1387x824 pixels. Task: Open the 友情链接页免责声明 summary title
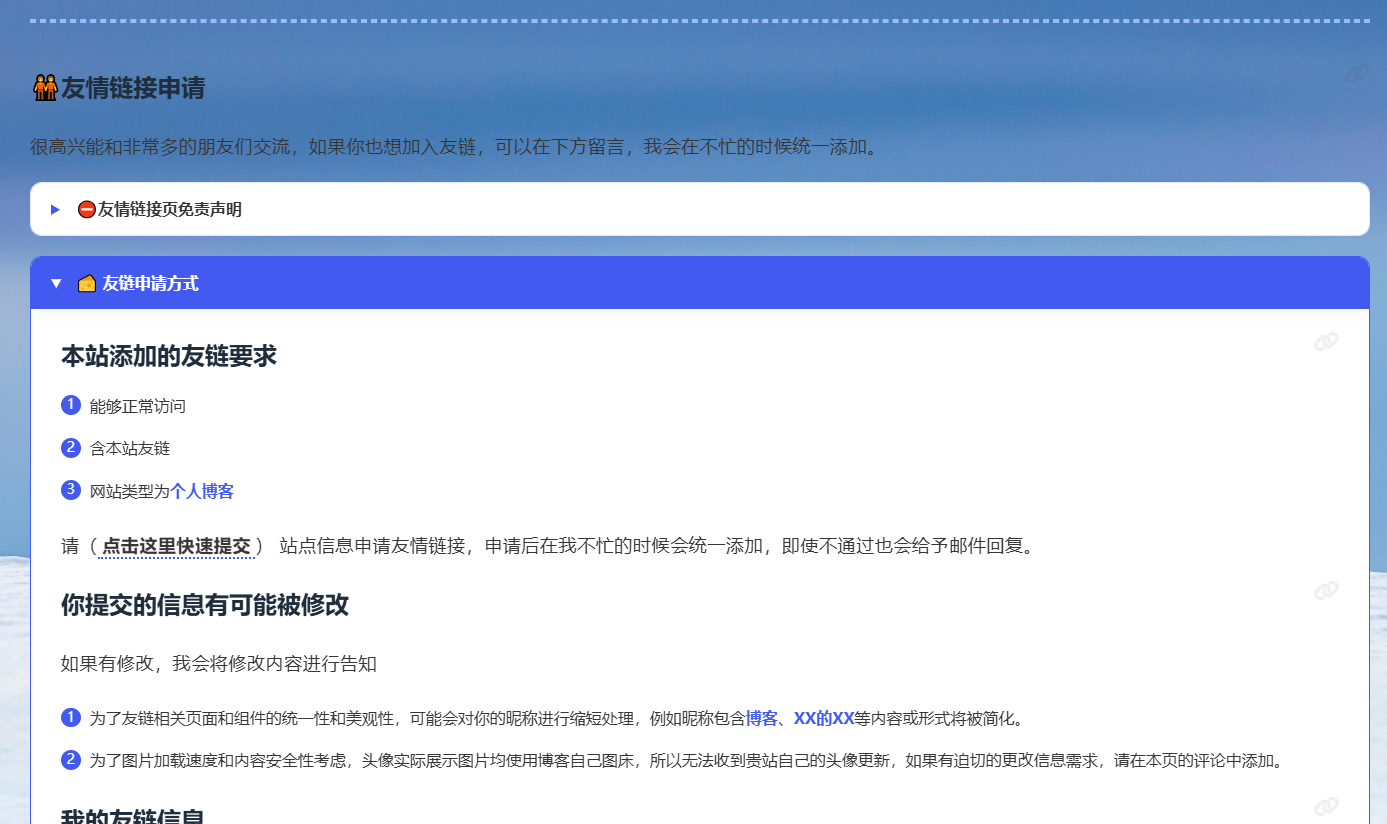[x=169, y=210]
